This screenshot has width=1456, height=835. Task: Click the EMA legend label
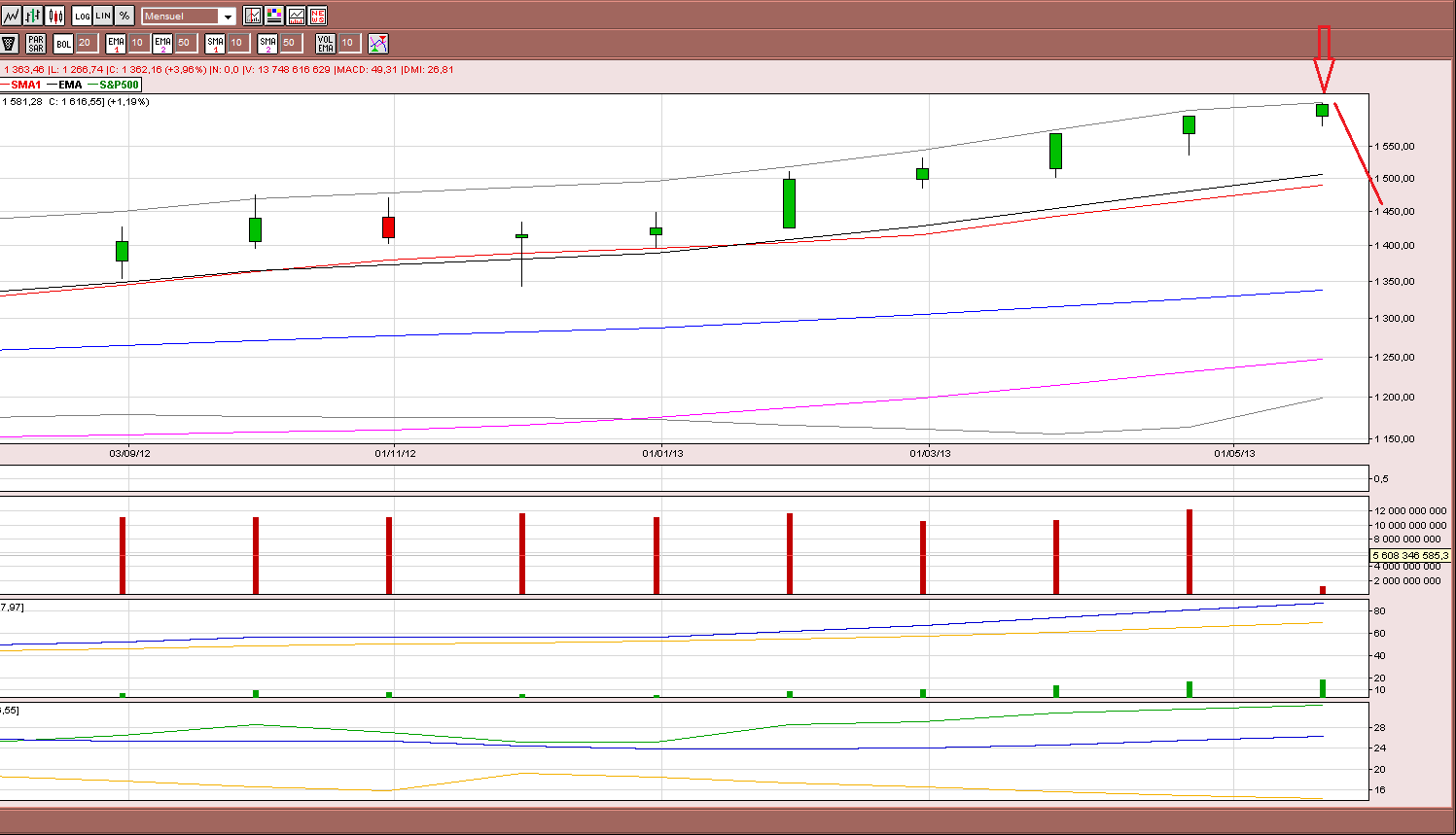point(70,85)
